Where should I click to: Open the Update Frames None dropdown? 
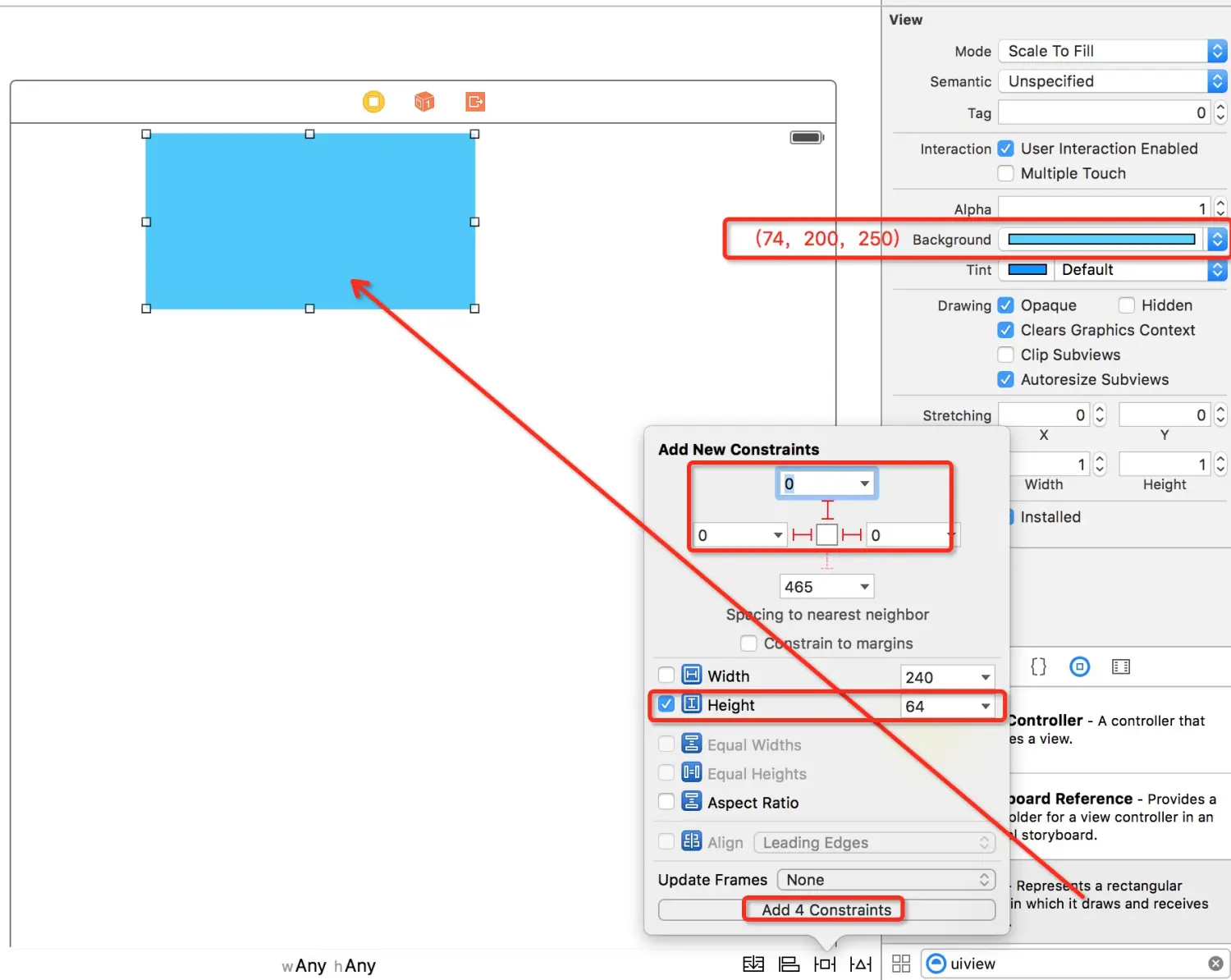pyautogui.click(x=886, y=880)
